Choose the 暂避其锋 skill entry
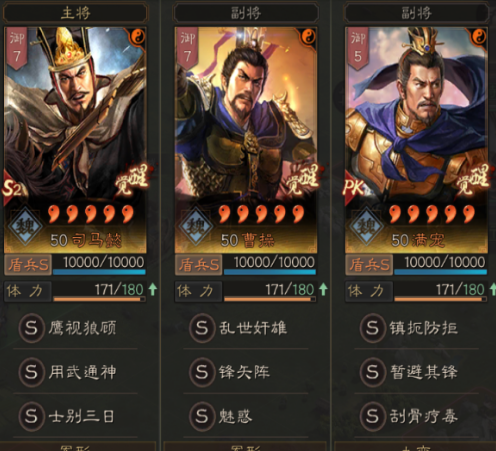 click(417, 372)
